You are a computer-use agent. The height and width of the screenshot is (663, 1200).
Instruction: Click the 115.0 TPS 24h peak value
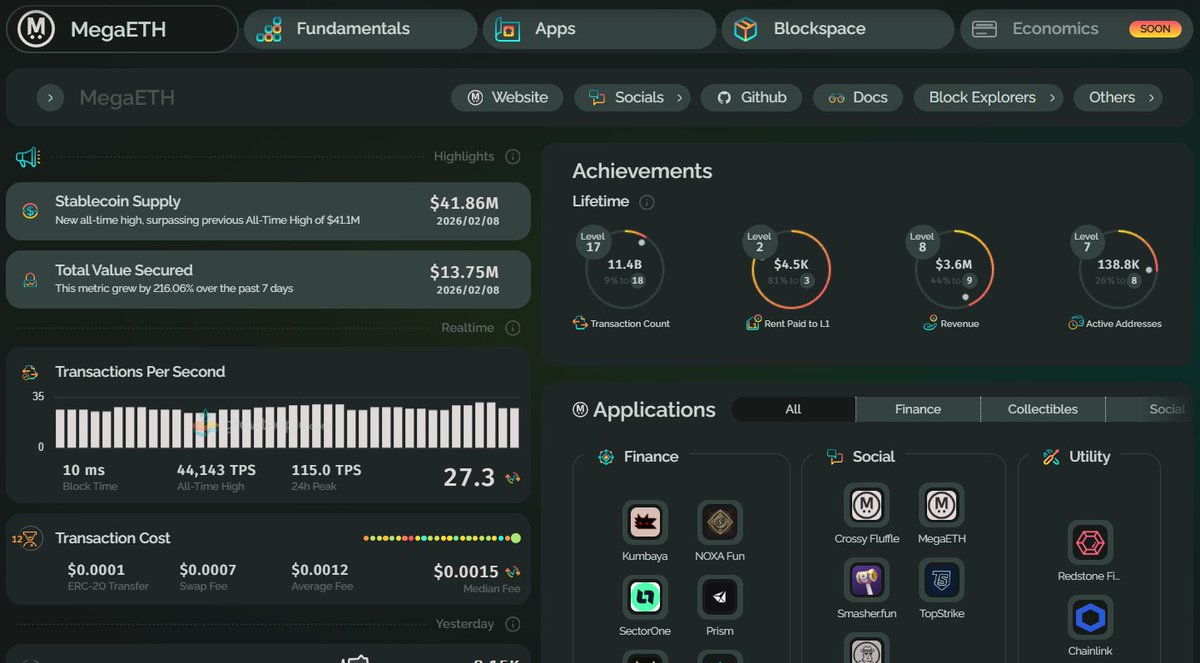326,470
